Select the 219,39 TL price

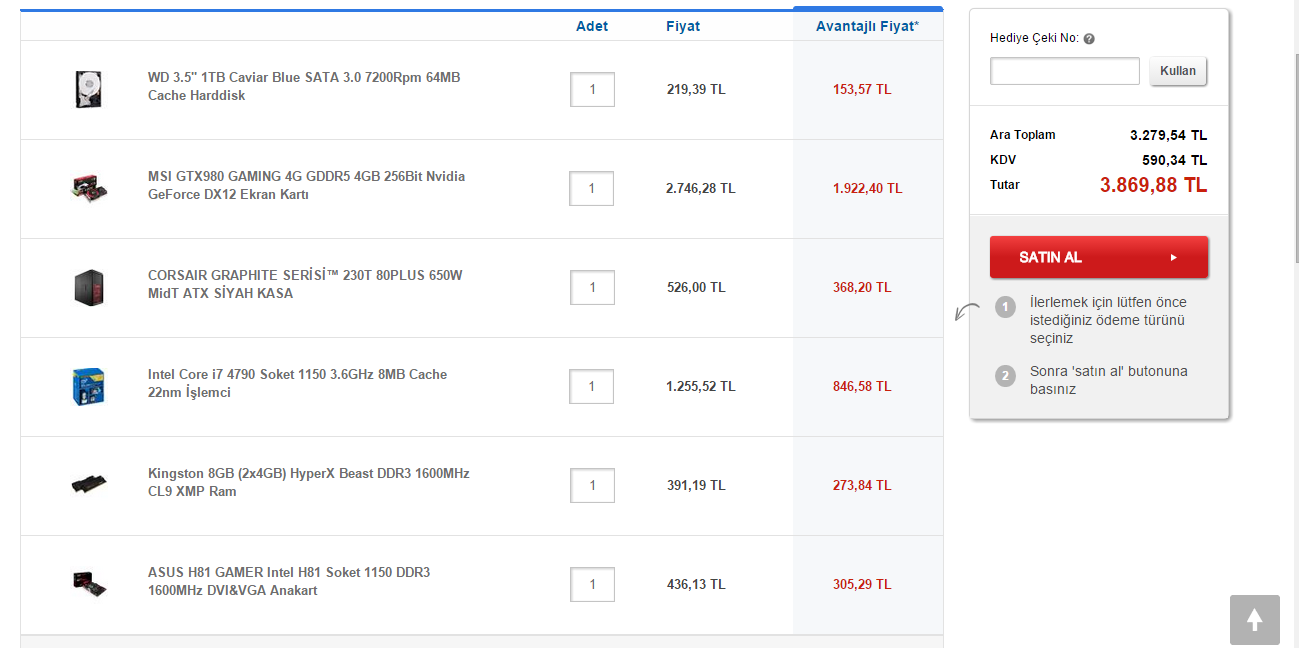tap(696, 89)
